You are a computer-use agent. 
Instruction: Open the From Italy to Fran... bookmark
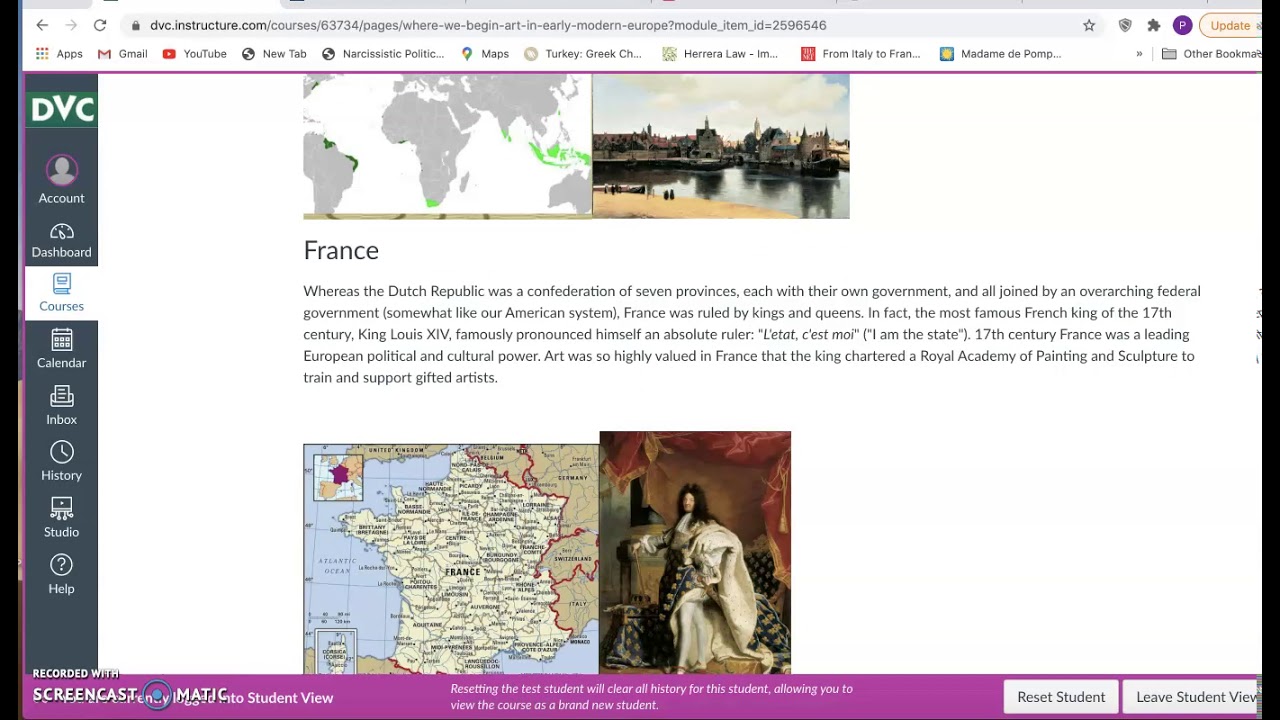point(861,54)
